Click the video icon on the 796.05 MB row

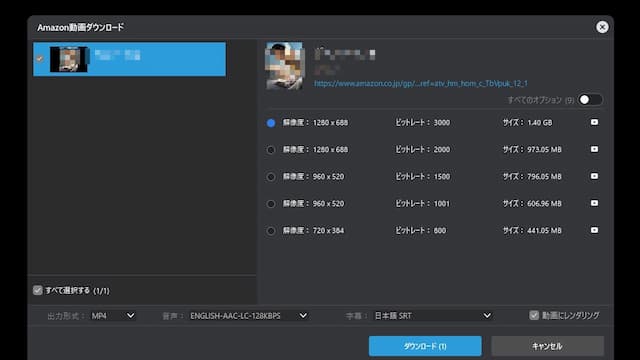point(594,176)
